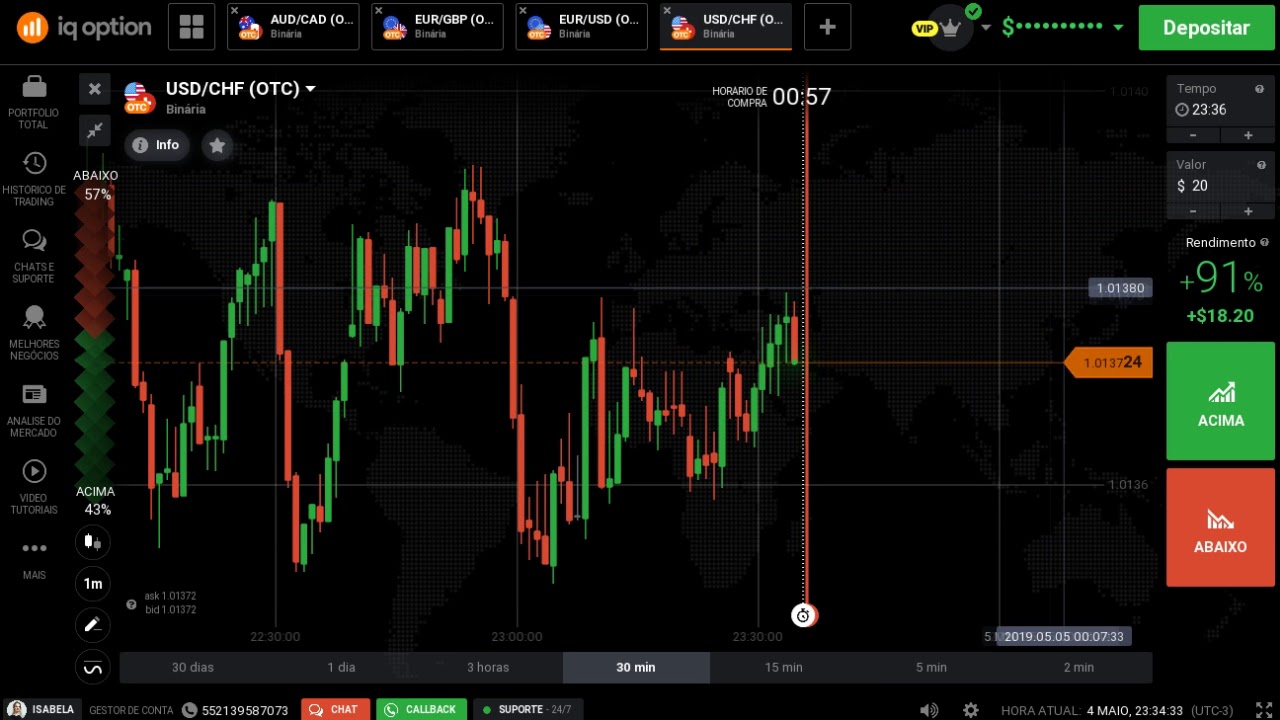The image size is (1280, 720).
Task: Close the EUR/USD tab
Action: [x=523, y=11]
